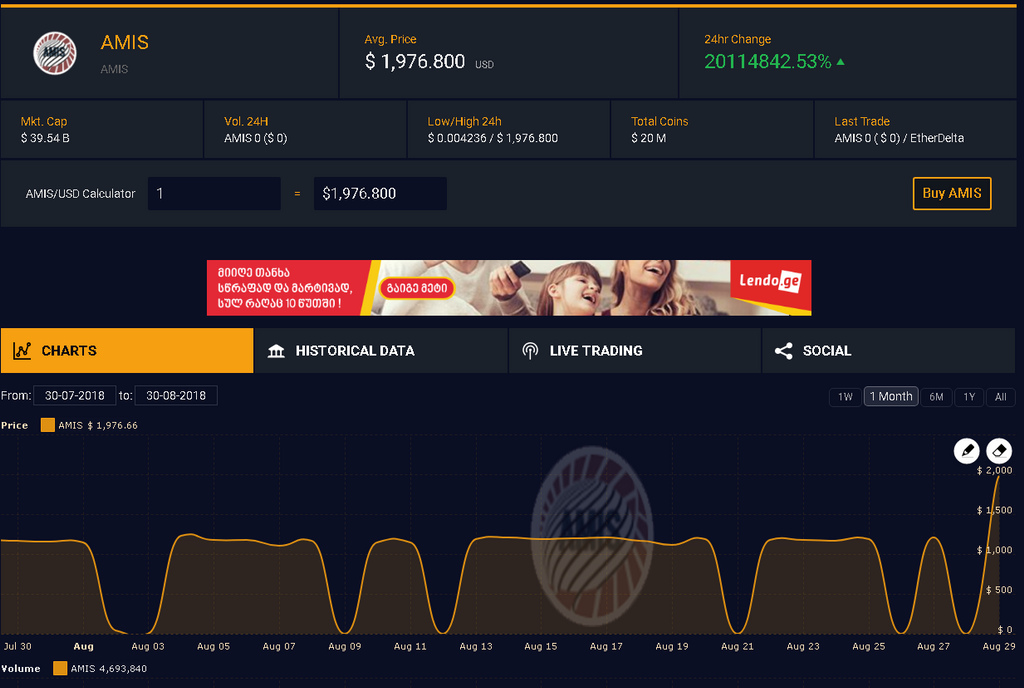1024x688 pixels.
Task: Click the 24hr Change percentage 20114842.53%
Action: click(767, 61)
